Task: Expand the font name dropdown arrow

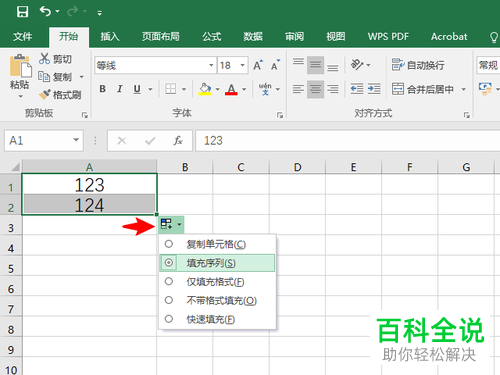Action: pos(211,65)
